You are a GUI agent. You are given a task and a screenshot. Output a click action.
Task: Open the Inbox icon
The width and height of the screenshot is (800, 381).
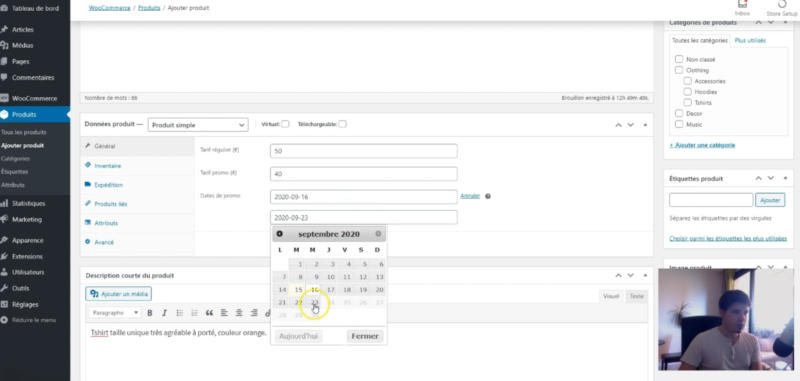pos(742,7)
